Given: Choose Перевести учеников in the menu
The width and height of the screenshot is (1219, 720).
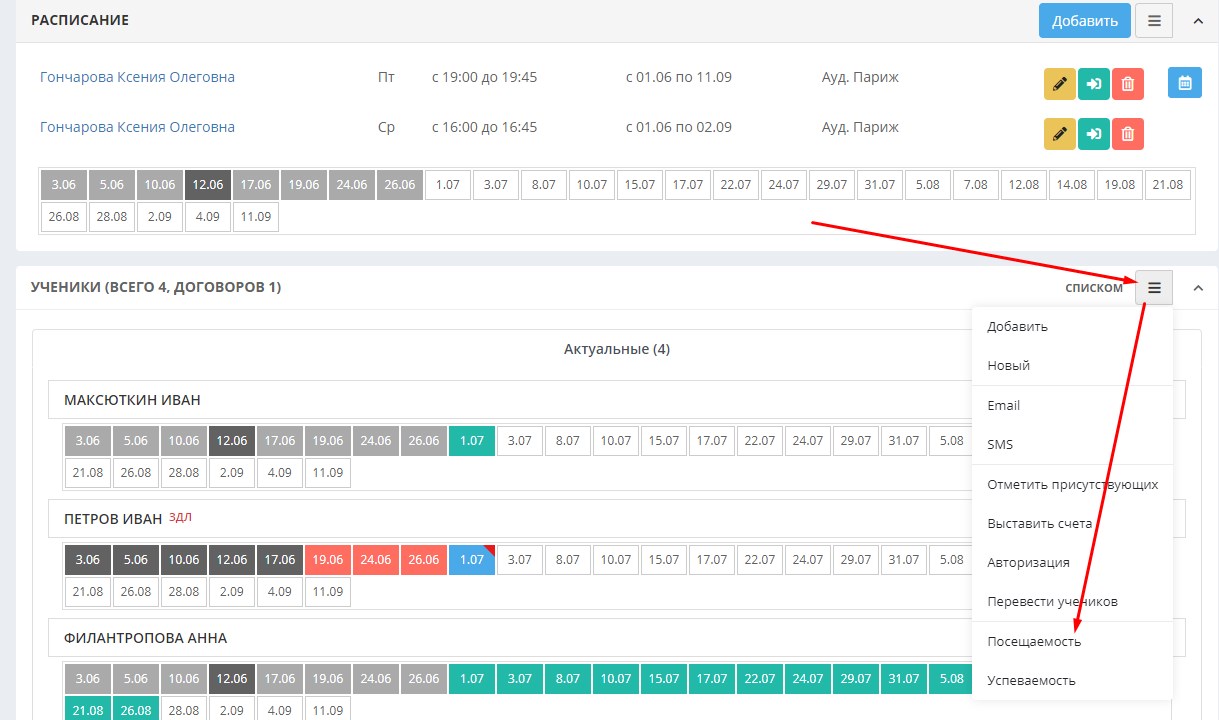Looking at the screenshot, I should (1072, 602).
